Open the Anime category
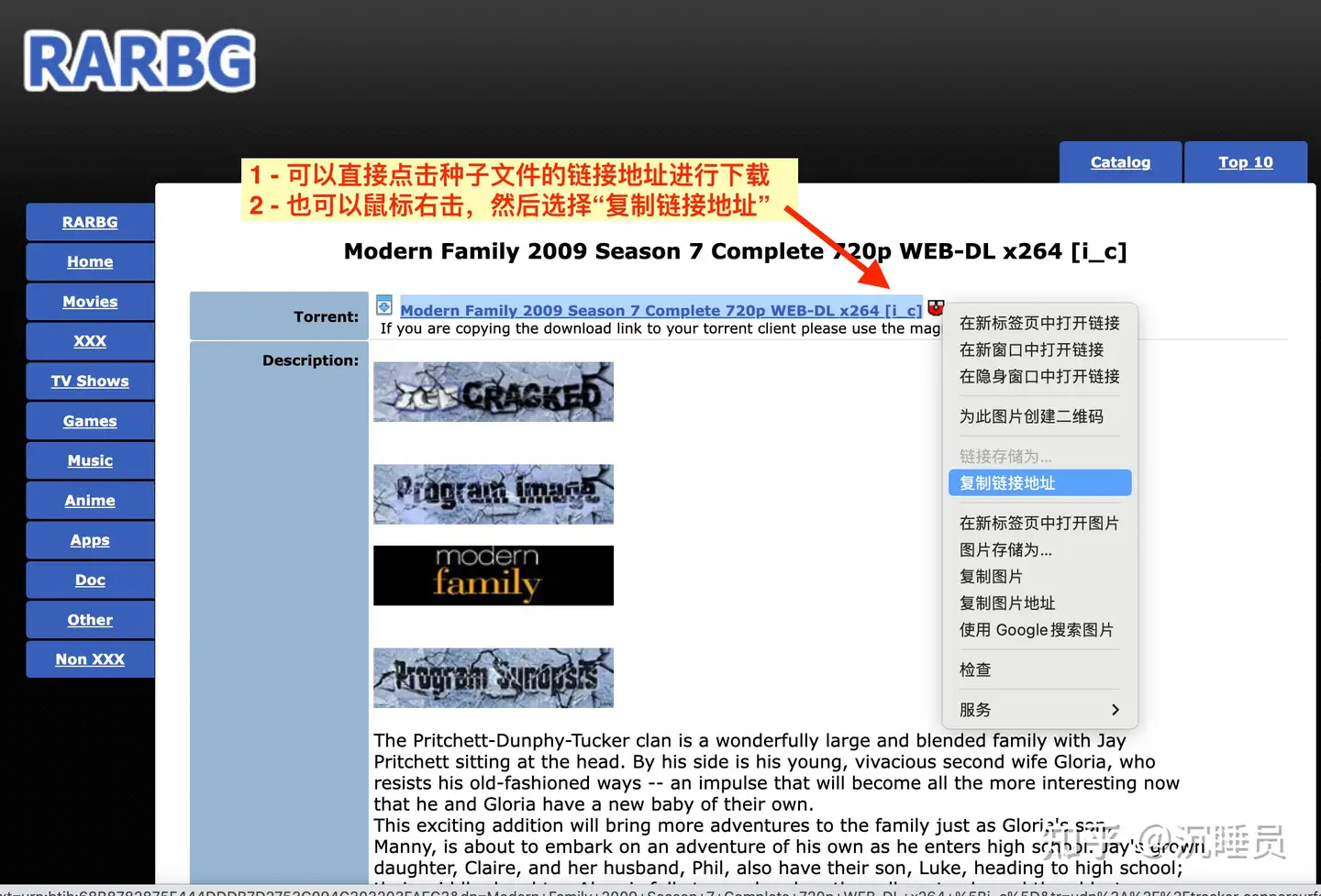Viewport: 1321px width, 896px height. (x=90, y=500)
